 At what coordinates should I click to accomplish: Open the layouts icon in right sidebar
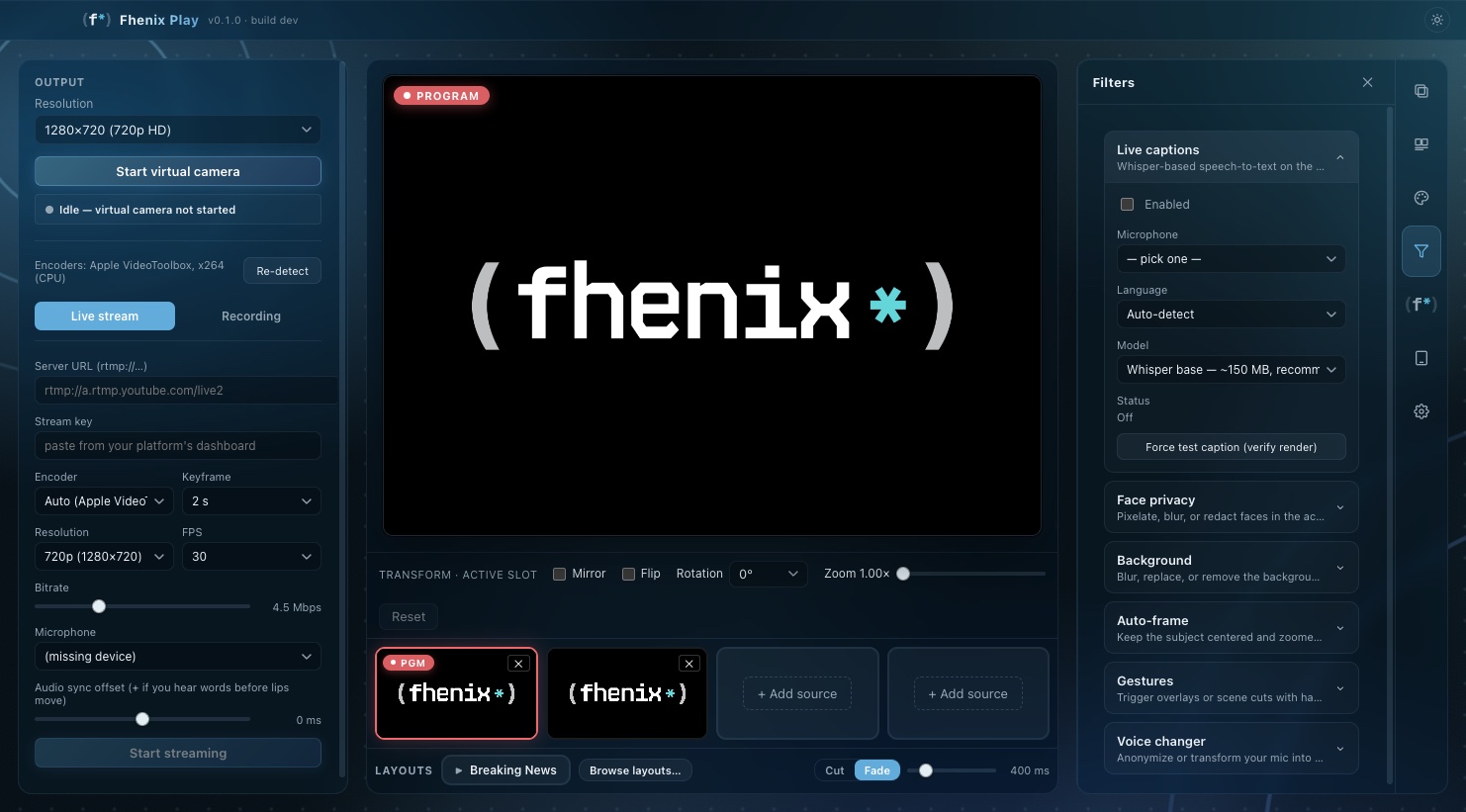[1421, 144]
